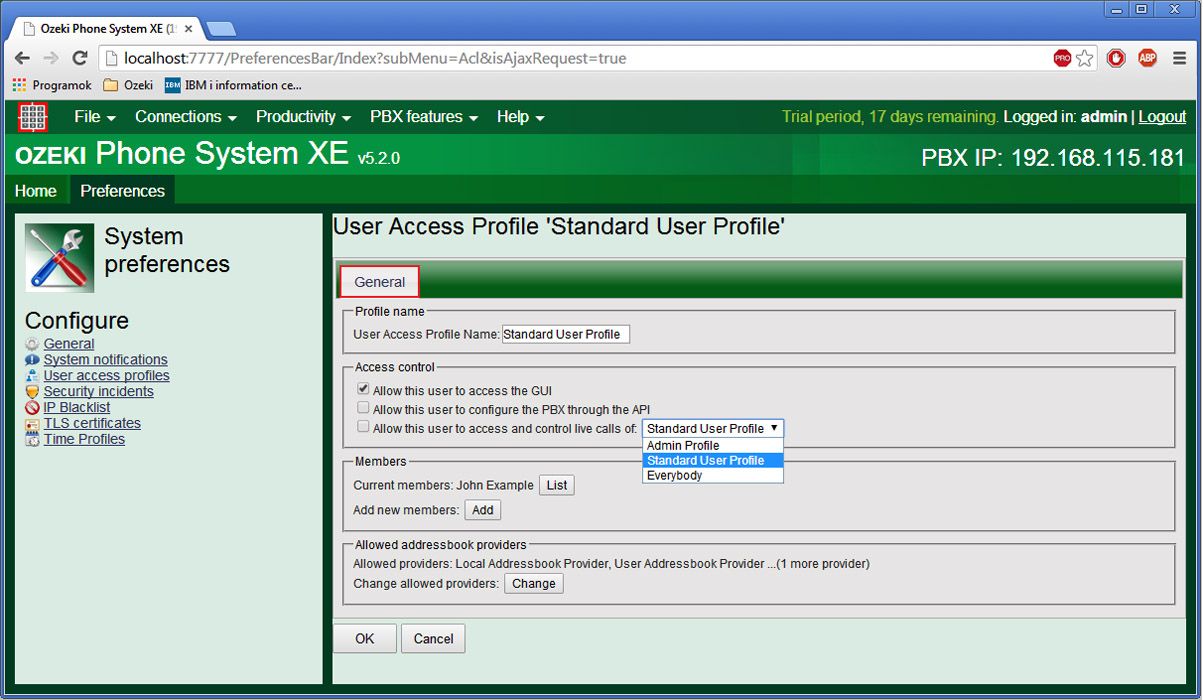Go back with browser back arrow
The width and height of the screenshot is (1202, 700).
click(23, 58)
